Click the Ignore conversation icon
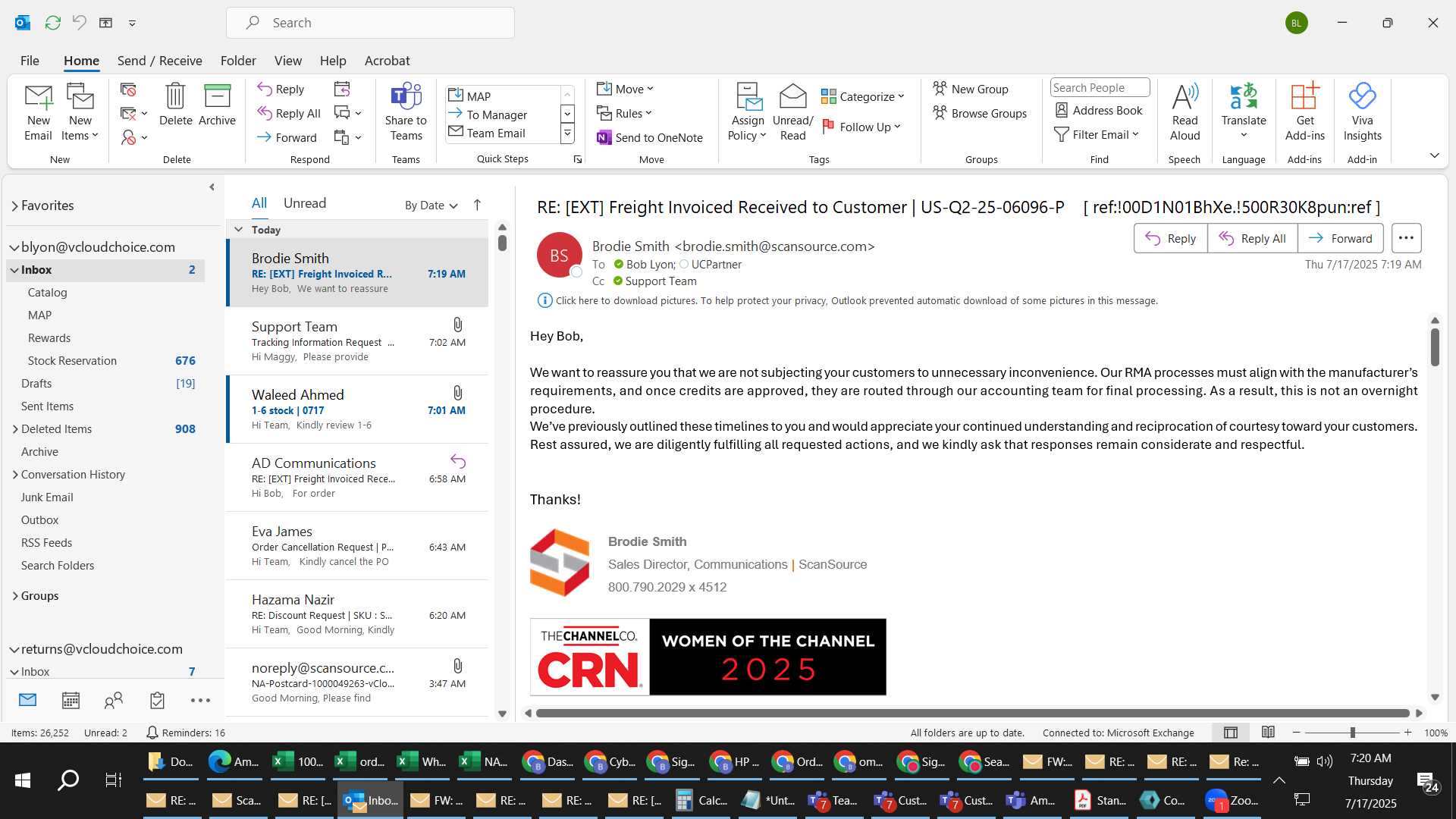 tap(128, 89)
